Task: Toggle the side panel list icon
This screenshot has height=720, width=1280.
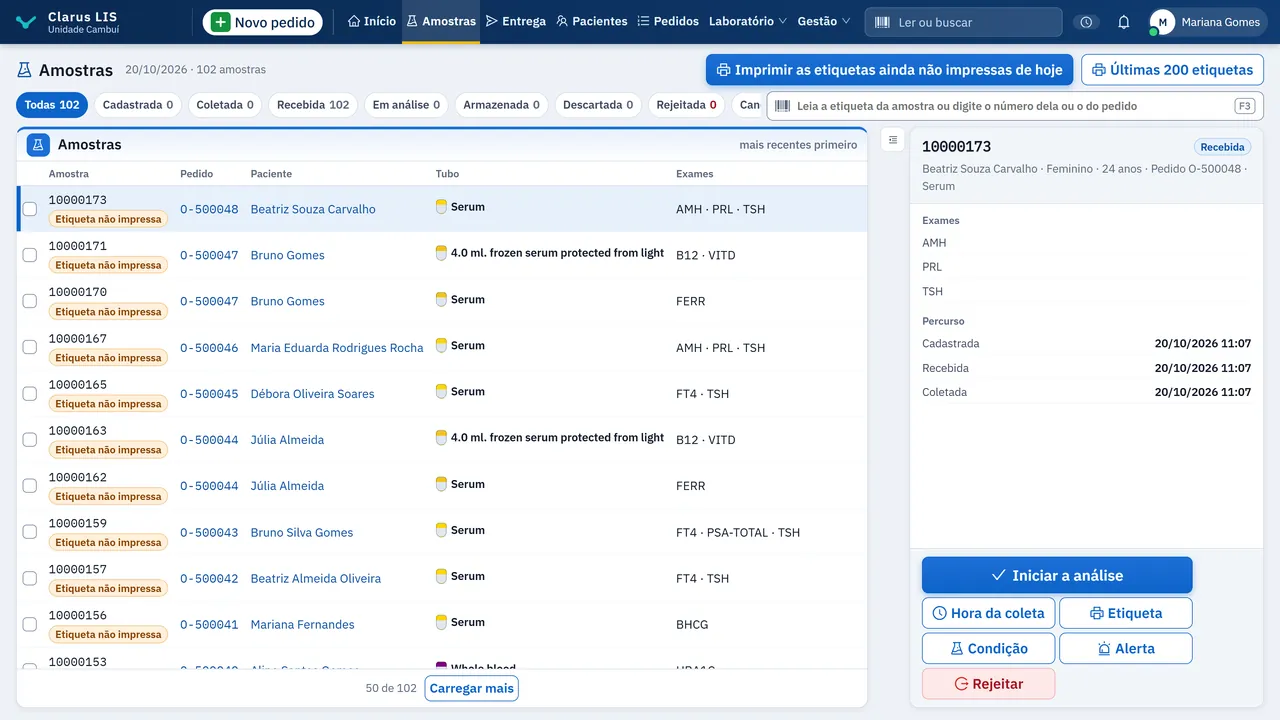Action: point(893,141)
